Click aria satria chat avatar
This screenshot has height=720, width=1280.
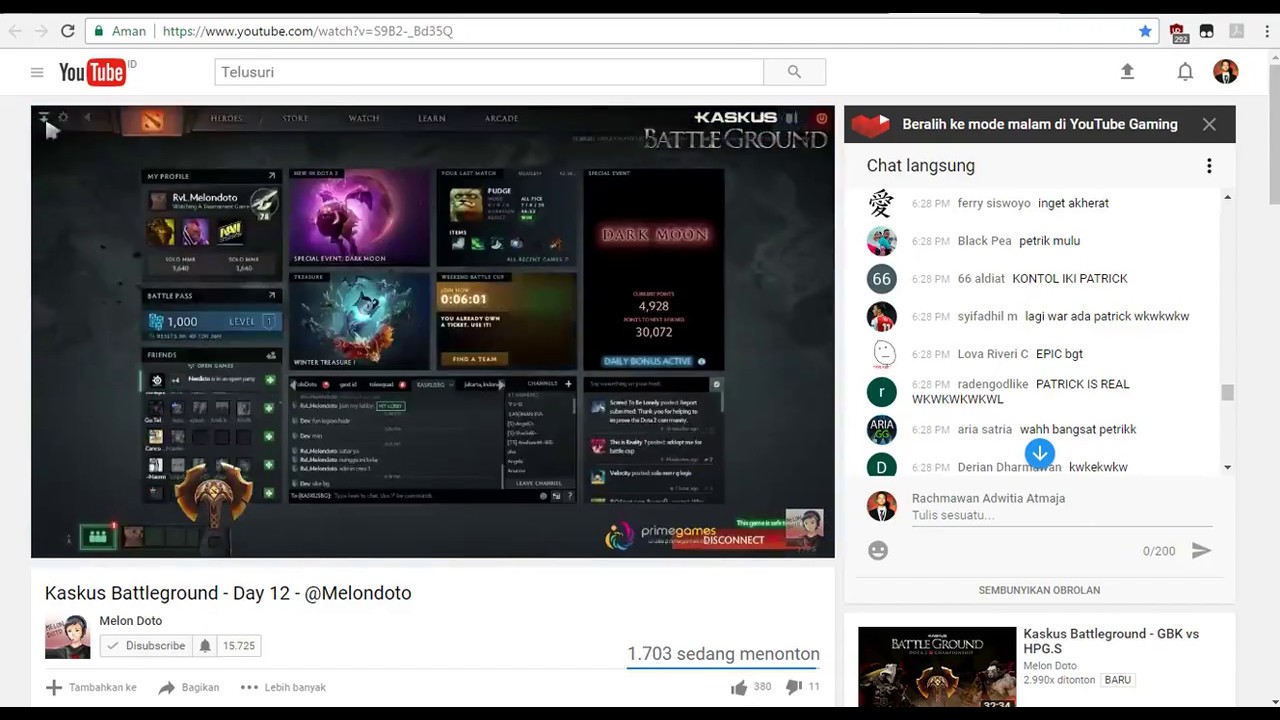click(881, 430)
